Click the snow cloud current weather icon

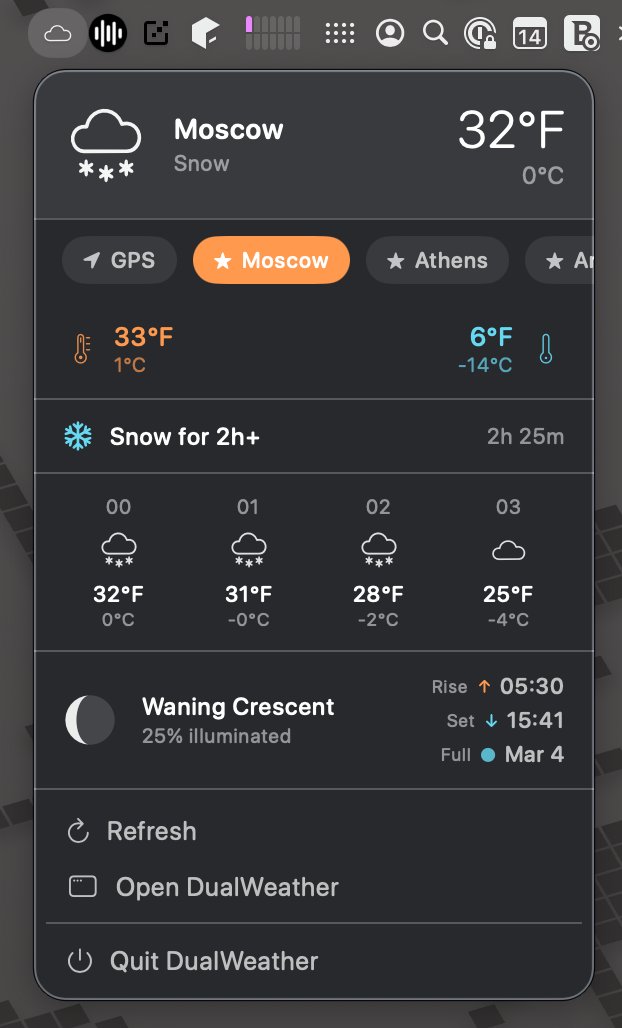[x=105, y=145]
